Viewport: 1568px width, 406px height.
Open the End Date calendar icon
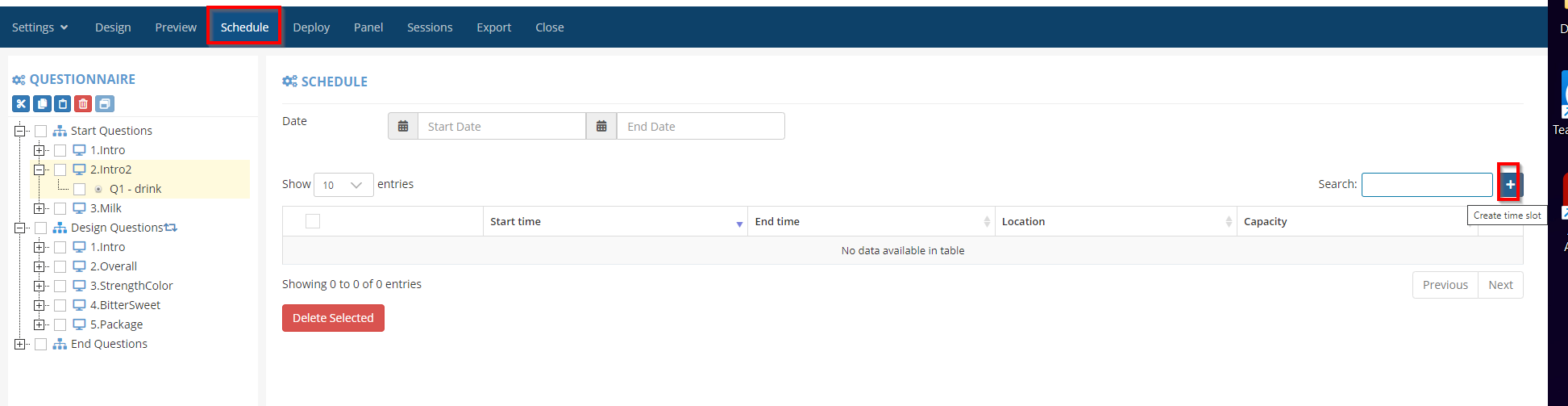point(601,127)
